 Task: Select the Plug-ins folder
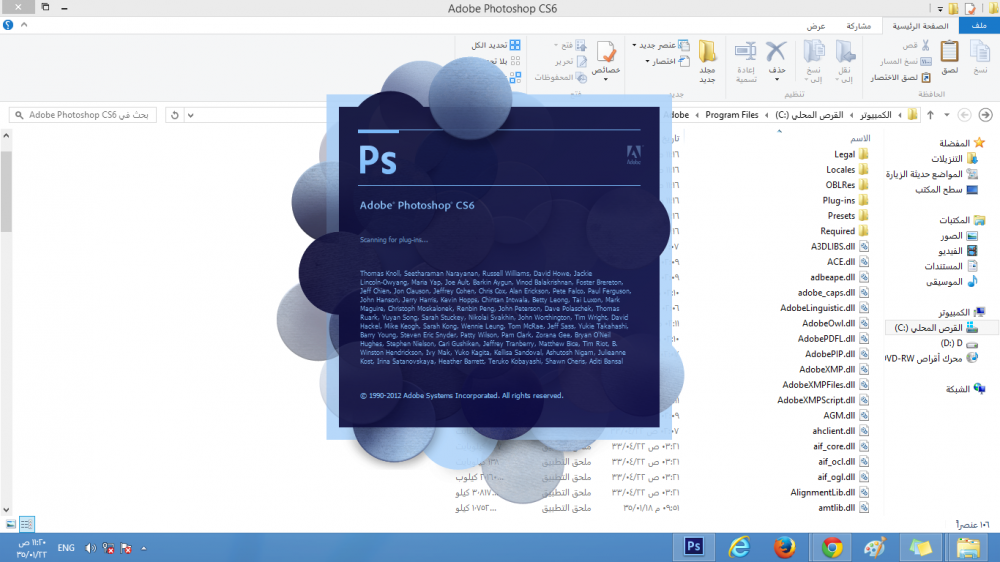pos(839,200)
